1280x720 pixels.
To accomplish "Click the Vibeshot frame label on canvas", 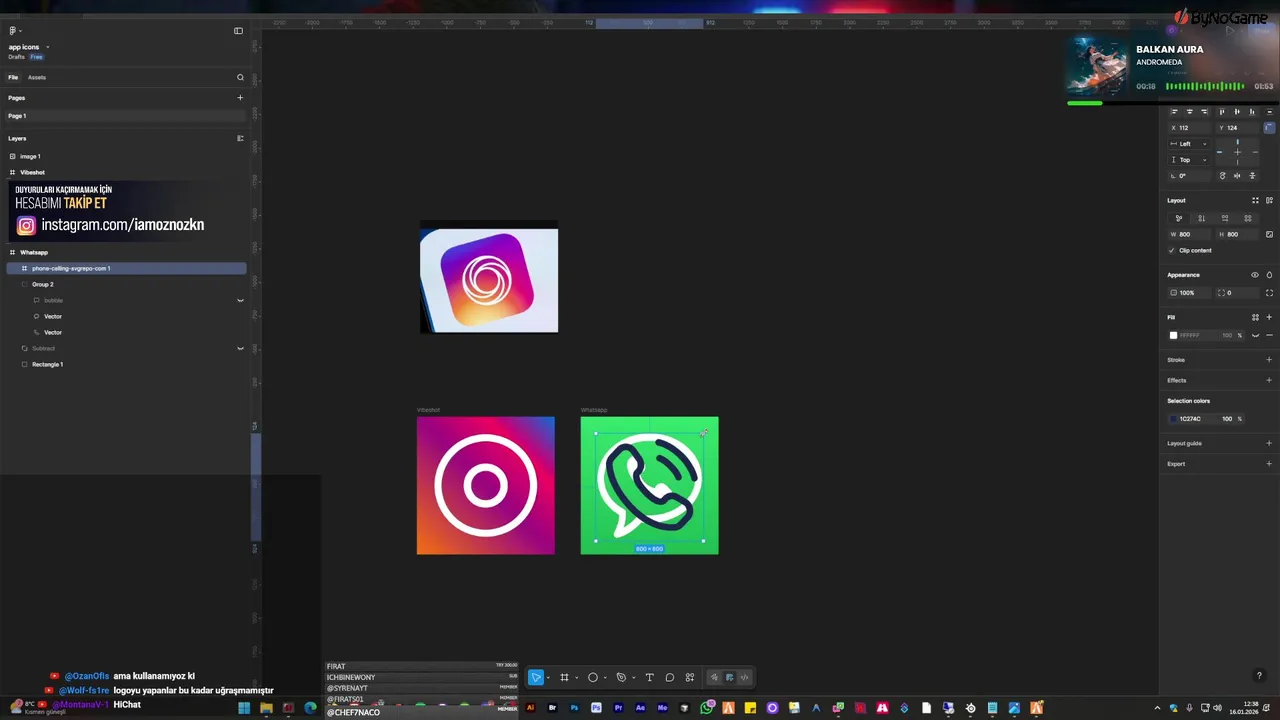I will pos(428,410).
